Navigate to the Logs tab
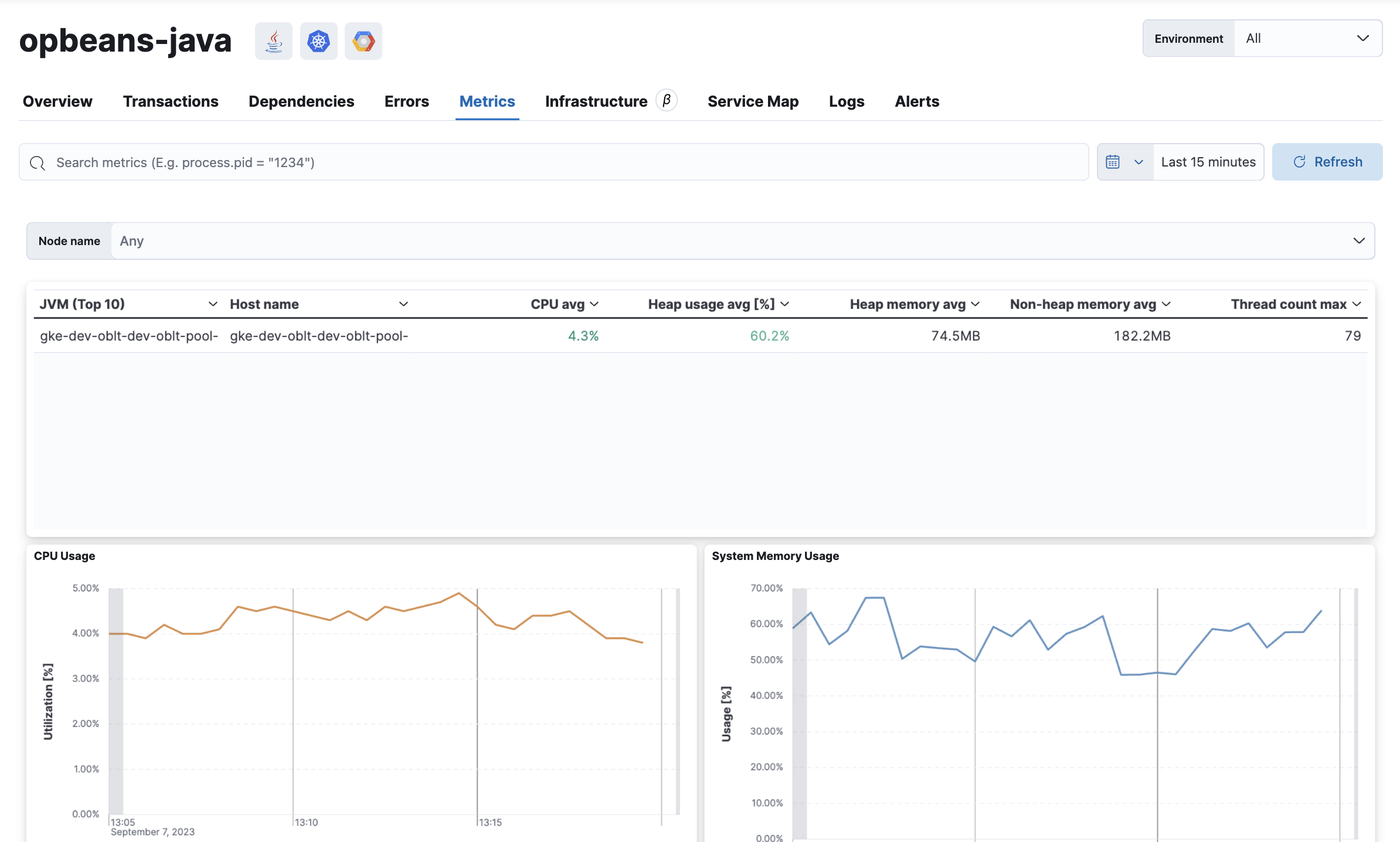Viewport: 1400px width, 842px height. pos(846,101)
